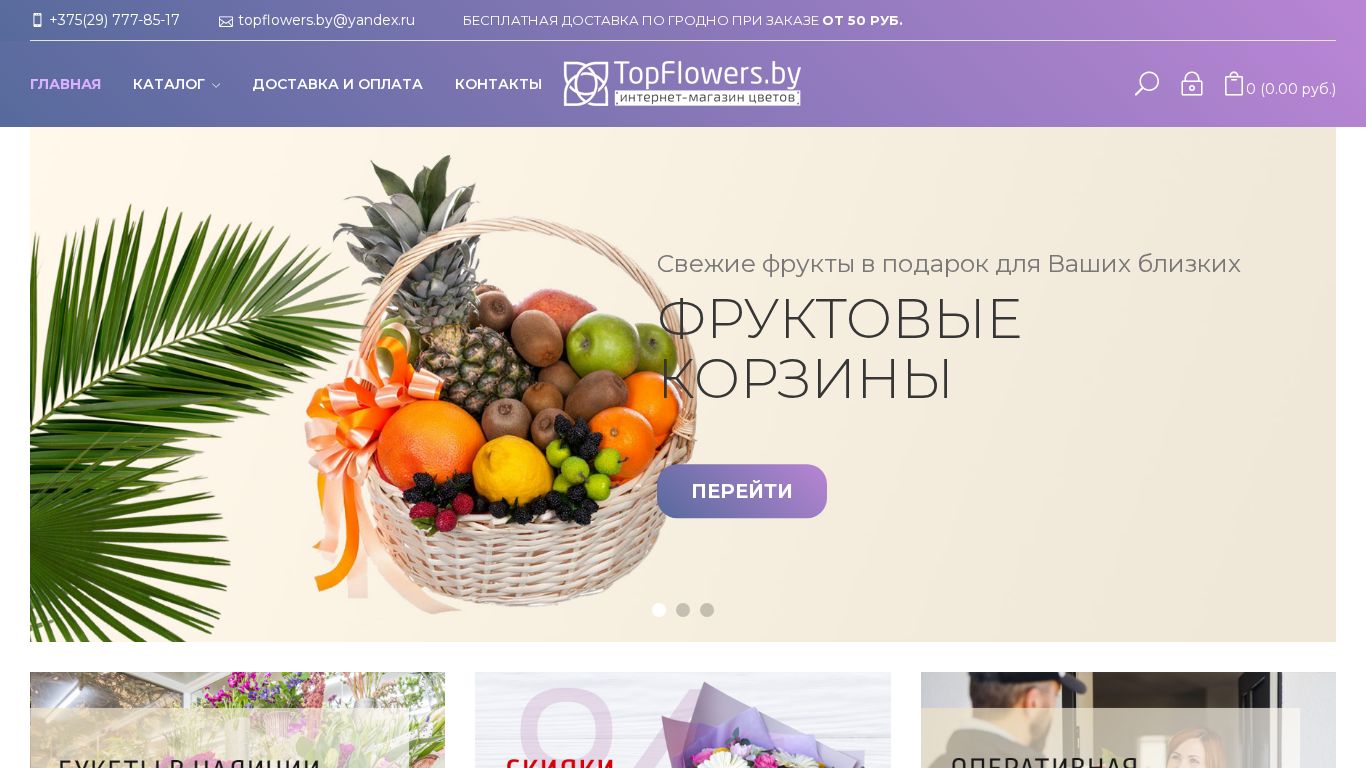Open the Каталог menu
This screenshot has width=1366, height=768.
click(x=169, y=84)
